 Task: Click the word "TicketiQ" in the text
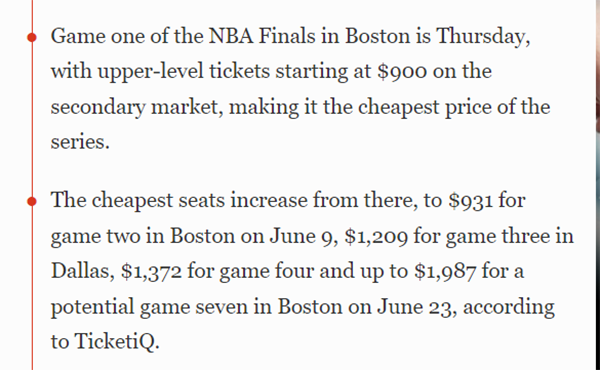click(114, 341)
